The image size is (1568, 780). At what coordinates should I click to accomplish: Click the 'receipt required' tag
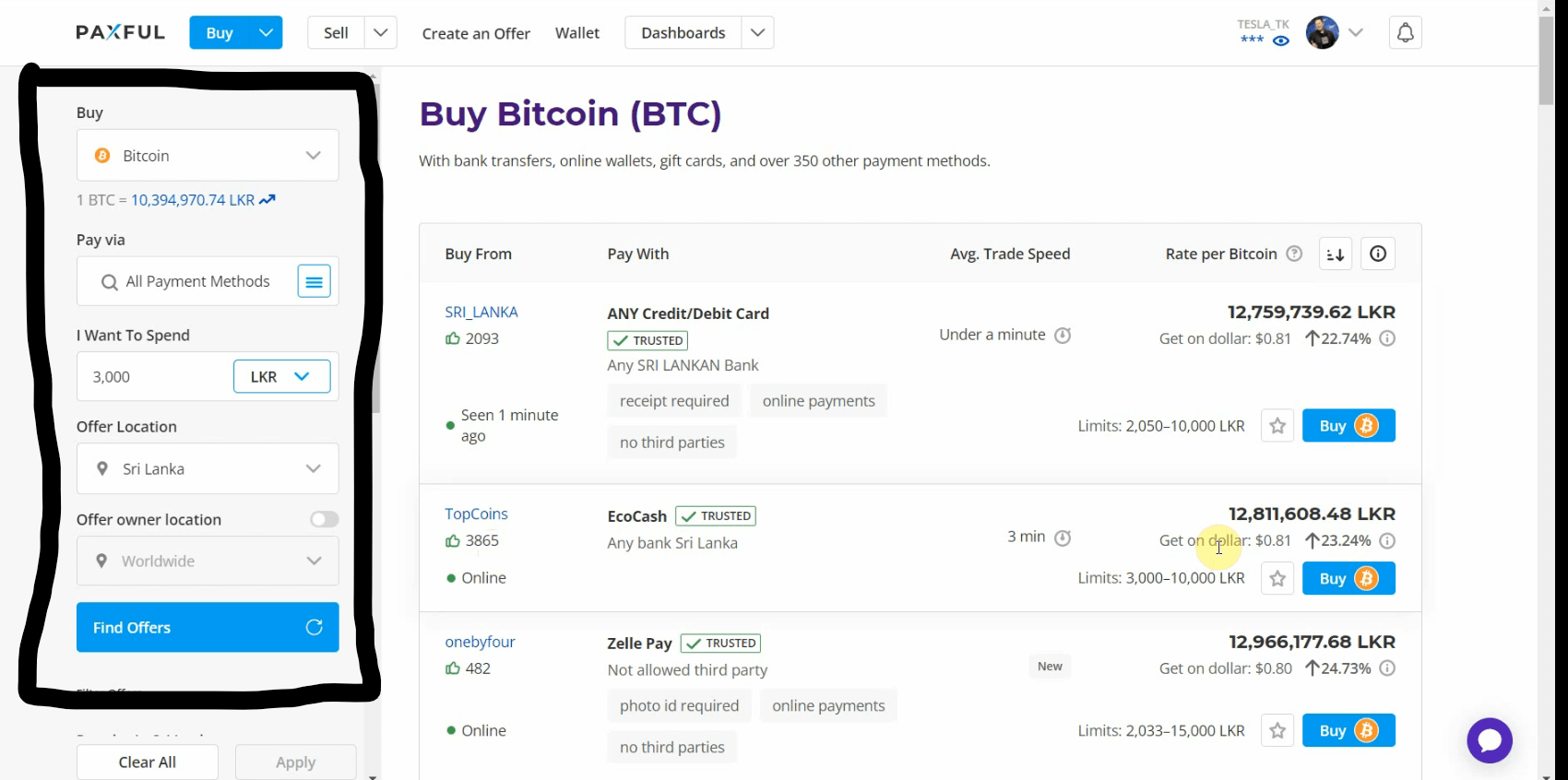(674, 401)
